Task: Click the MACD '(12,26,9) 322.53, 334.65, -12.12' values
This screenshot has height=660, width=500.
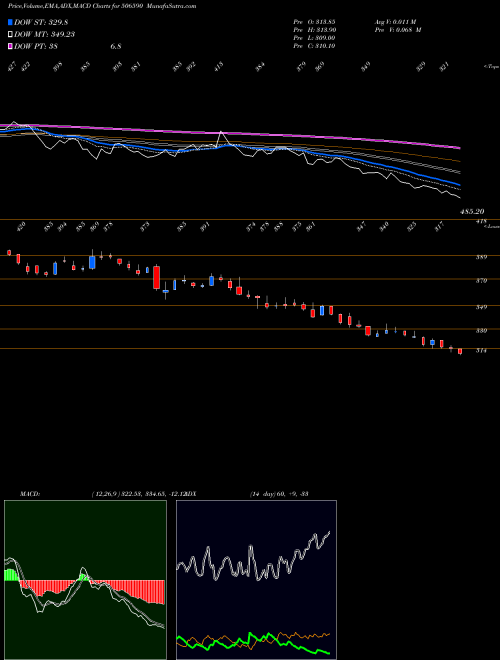Action: pos(138,494)
